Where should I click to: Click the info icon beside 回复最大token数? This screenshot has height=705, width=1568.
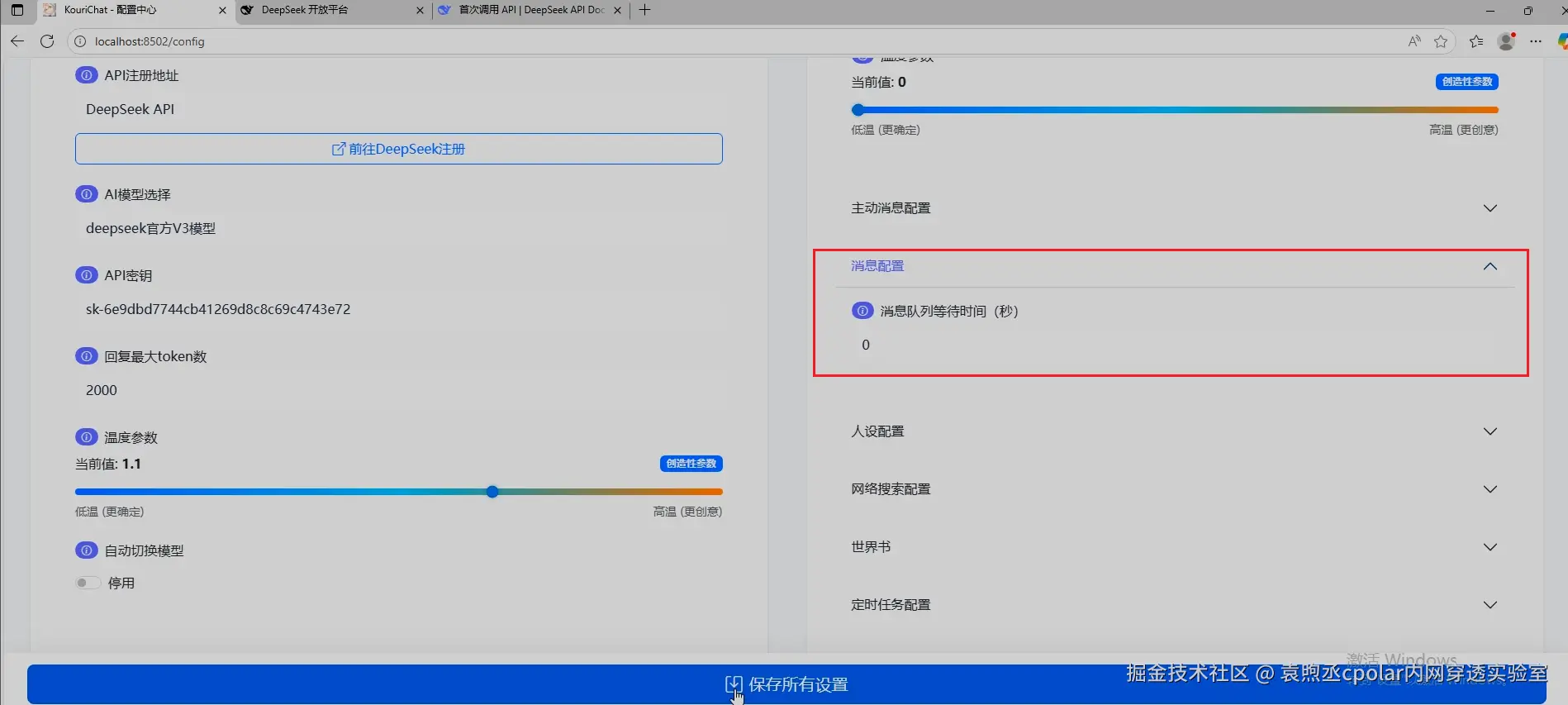click(86, 356)
